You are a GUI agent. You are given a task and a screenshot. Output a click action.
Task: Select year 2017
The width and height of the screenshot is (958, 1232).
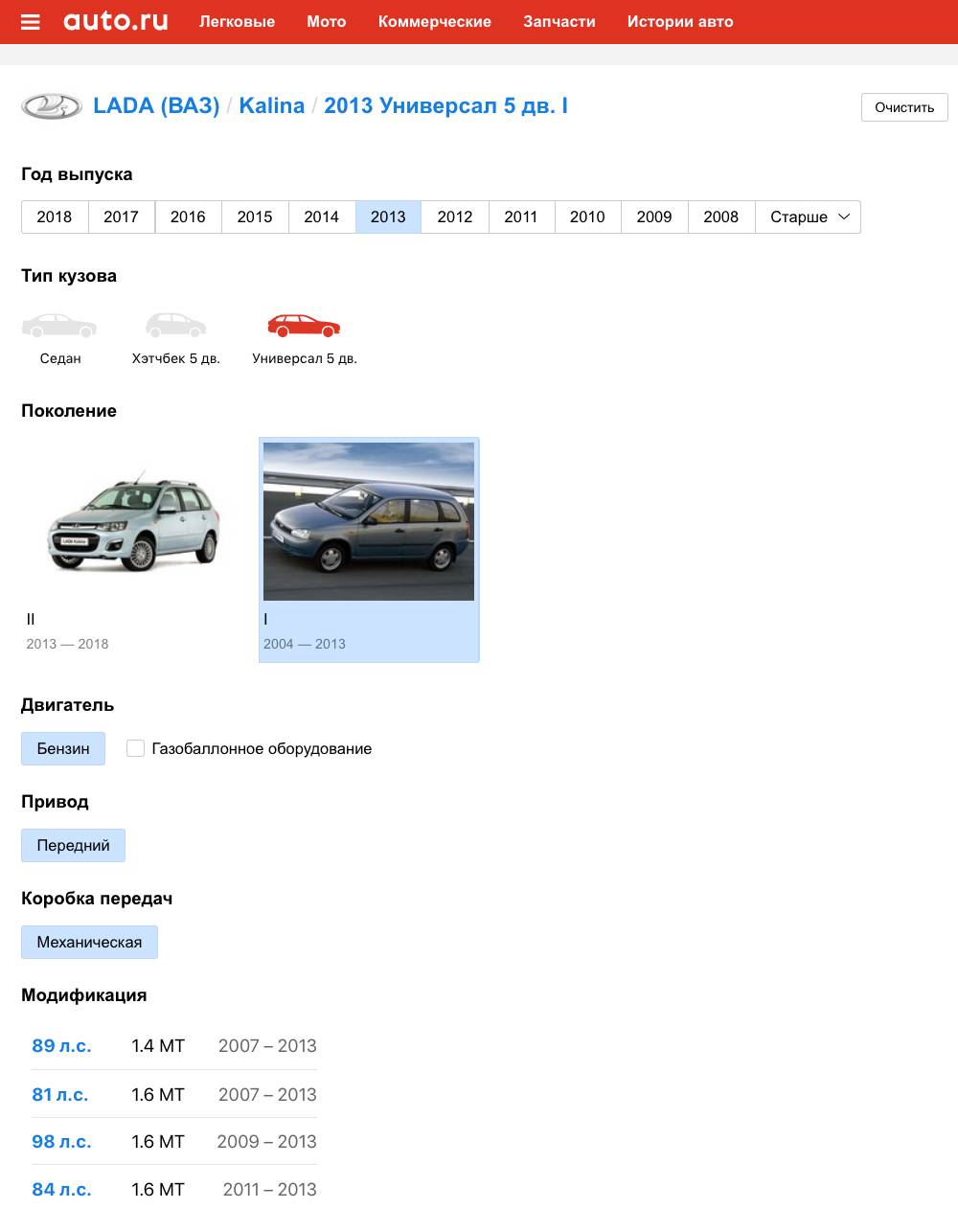click(x=121, y=217)
